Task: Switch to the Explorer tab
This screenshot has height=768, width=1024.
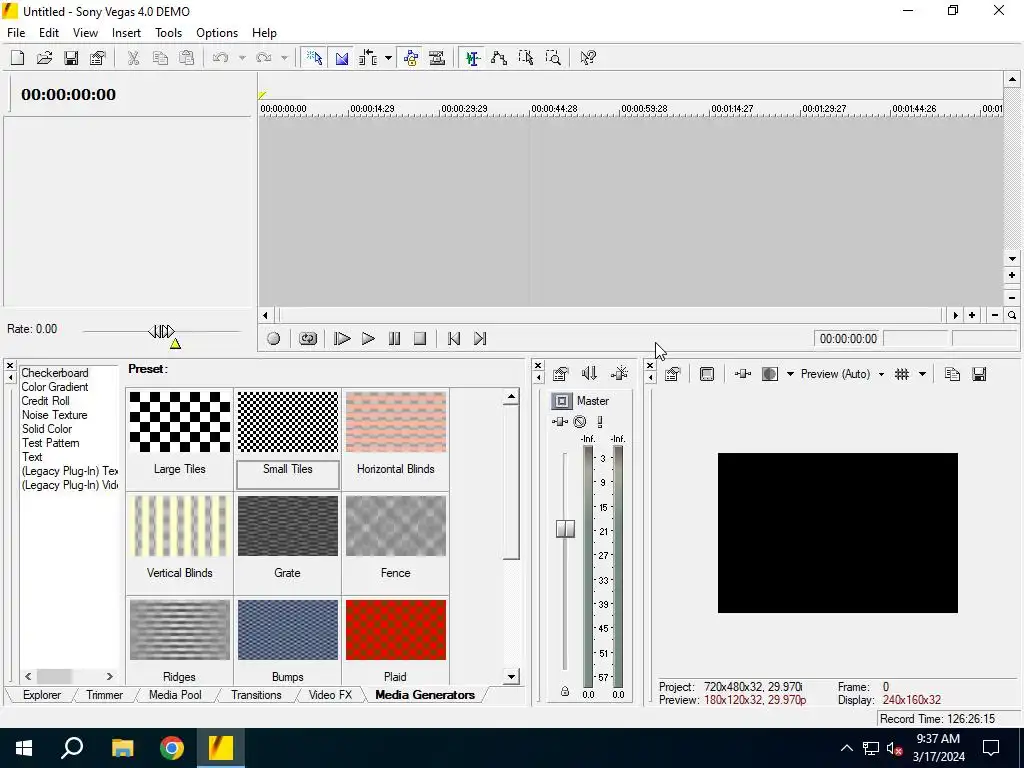Action: 42,695
